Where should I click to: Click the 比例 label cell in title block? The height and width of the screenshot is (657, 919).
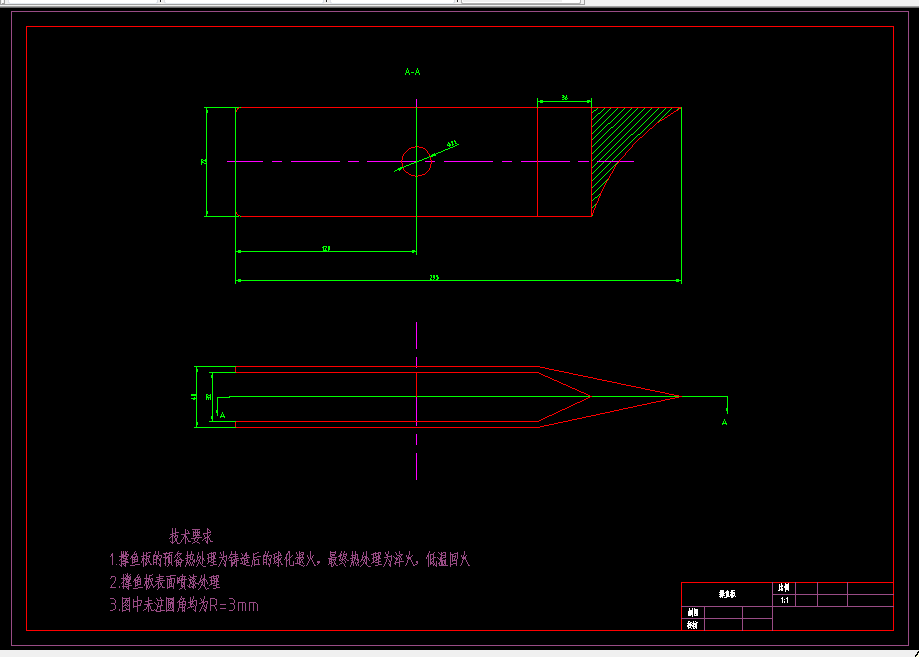point(784,588)
